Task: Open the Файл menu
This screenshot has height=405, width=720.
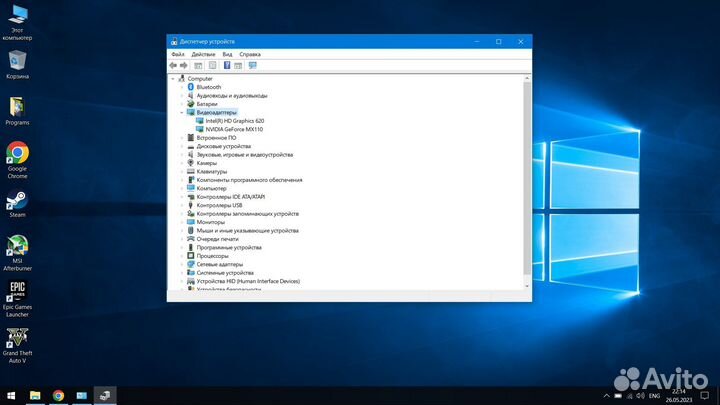Action: tap(178, 54)
